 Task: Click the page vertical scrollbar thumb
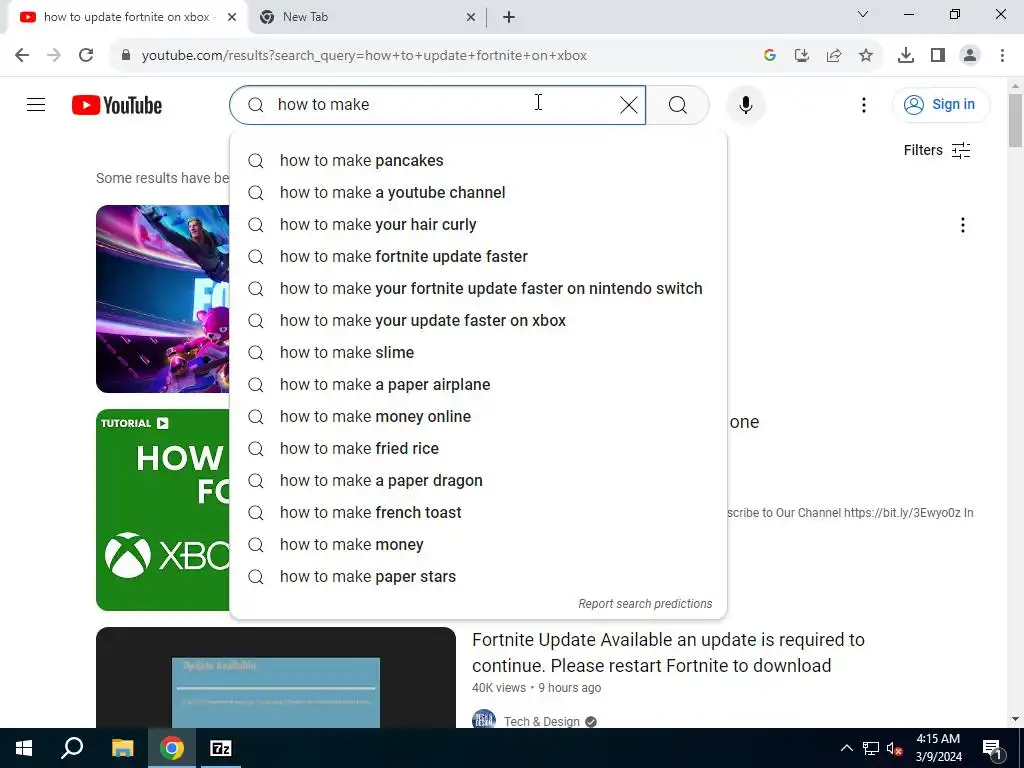click(x=1015, y=120)
